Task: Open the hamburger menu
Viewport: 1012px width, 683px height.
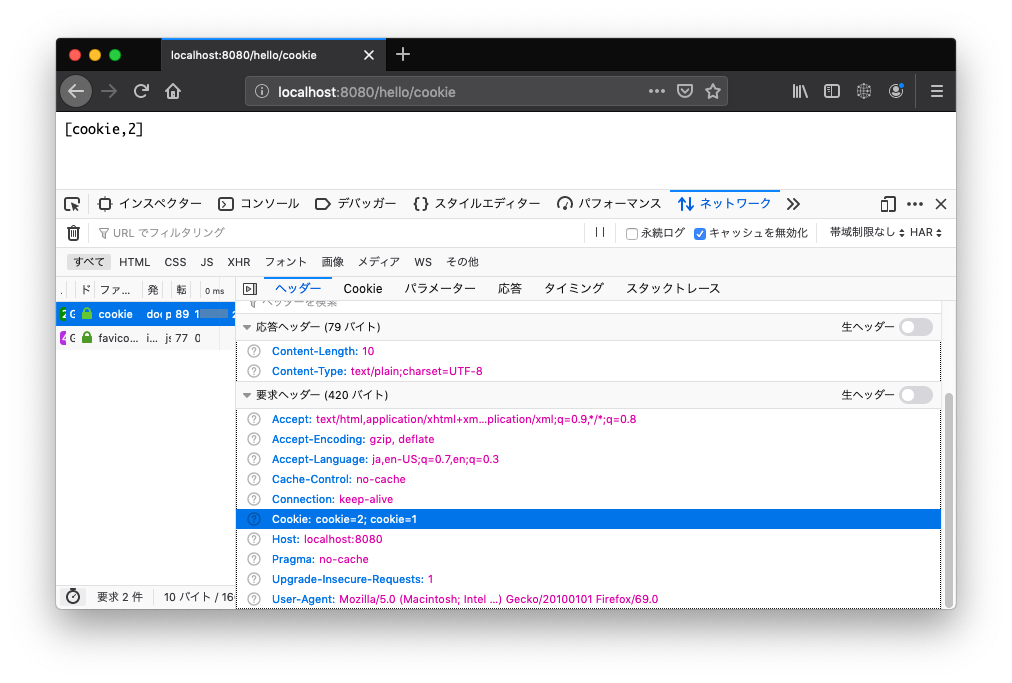Action: [x=936, y=90]
